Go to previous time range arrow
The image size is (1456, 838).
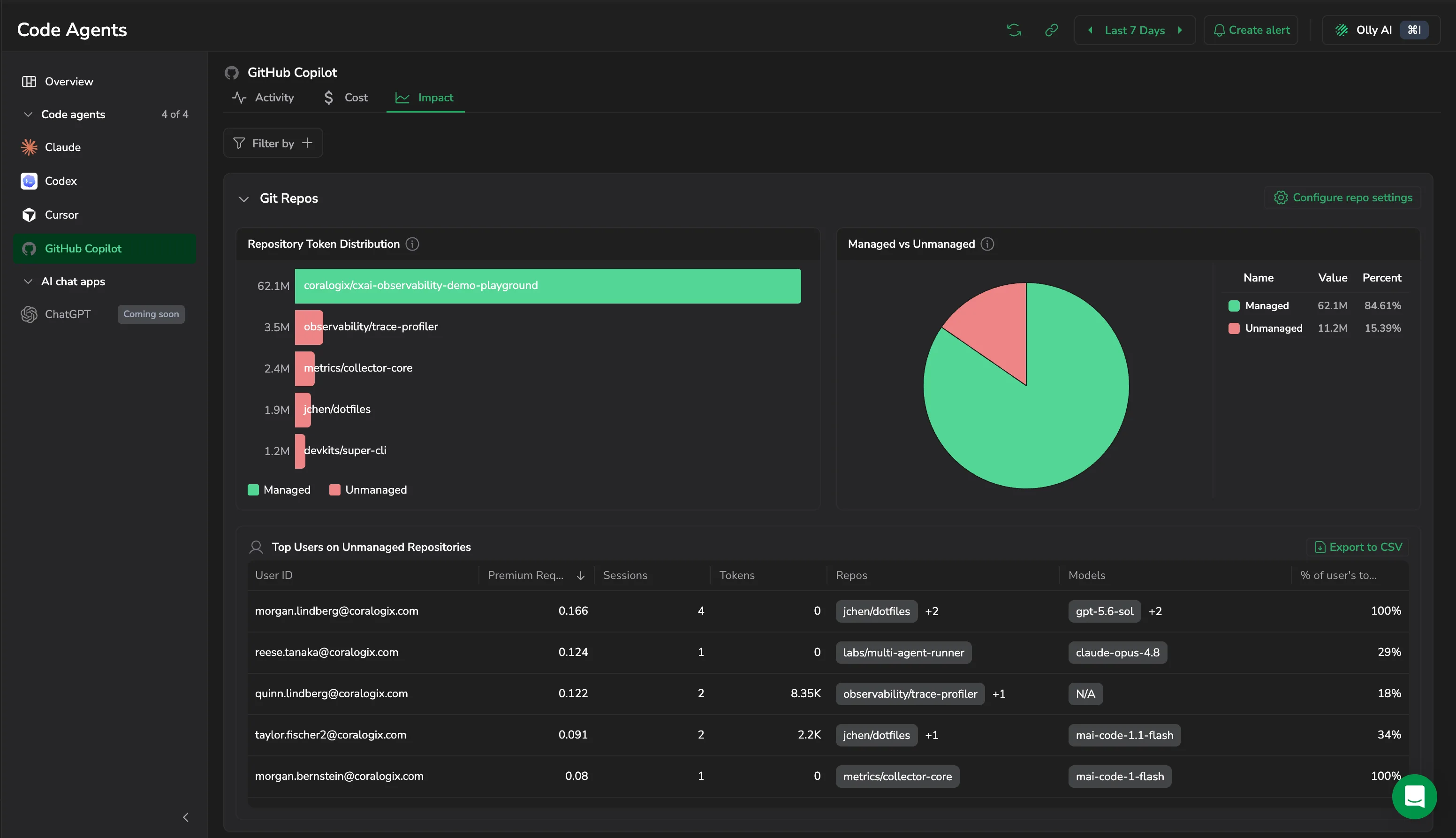tap(1090, 30)
